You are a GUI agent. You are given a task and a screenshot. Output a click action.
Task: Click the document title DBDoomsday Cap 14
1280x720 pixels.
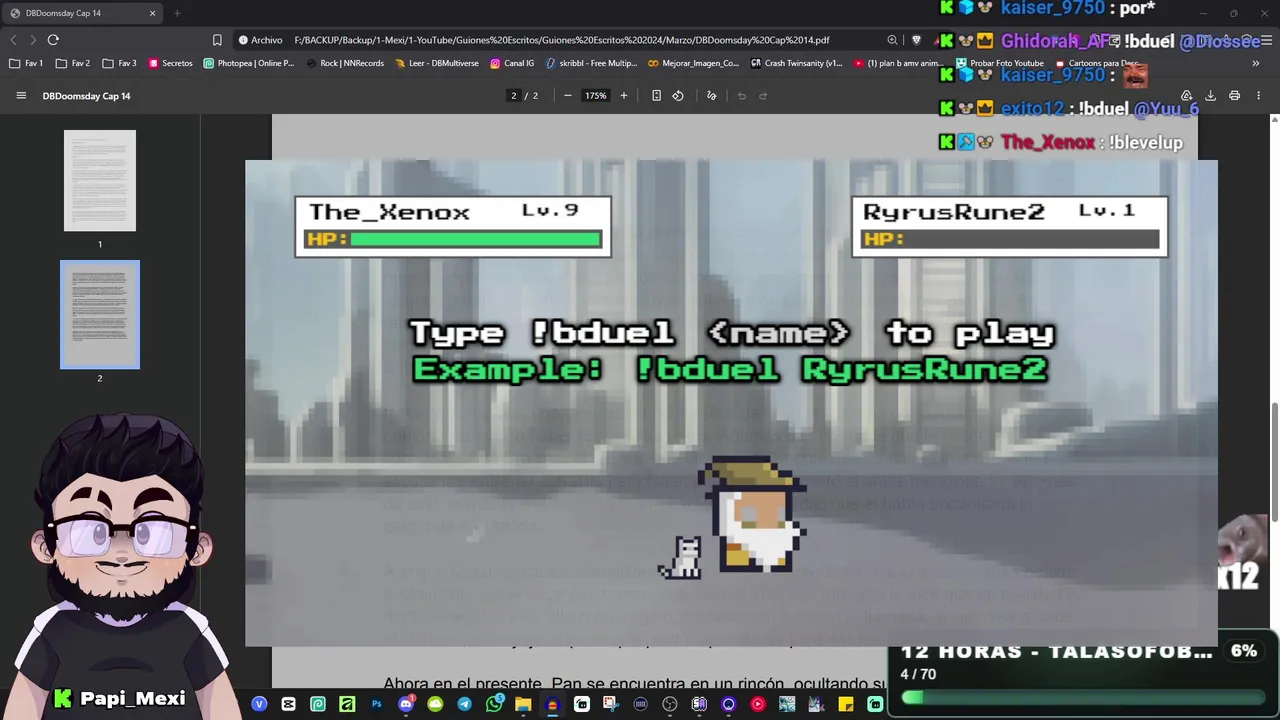point(87,96)
